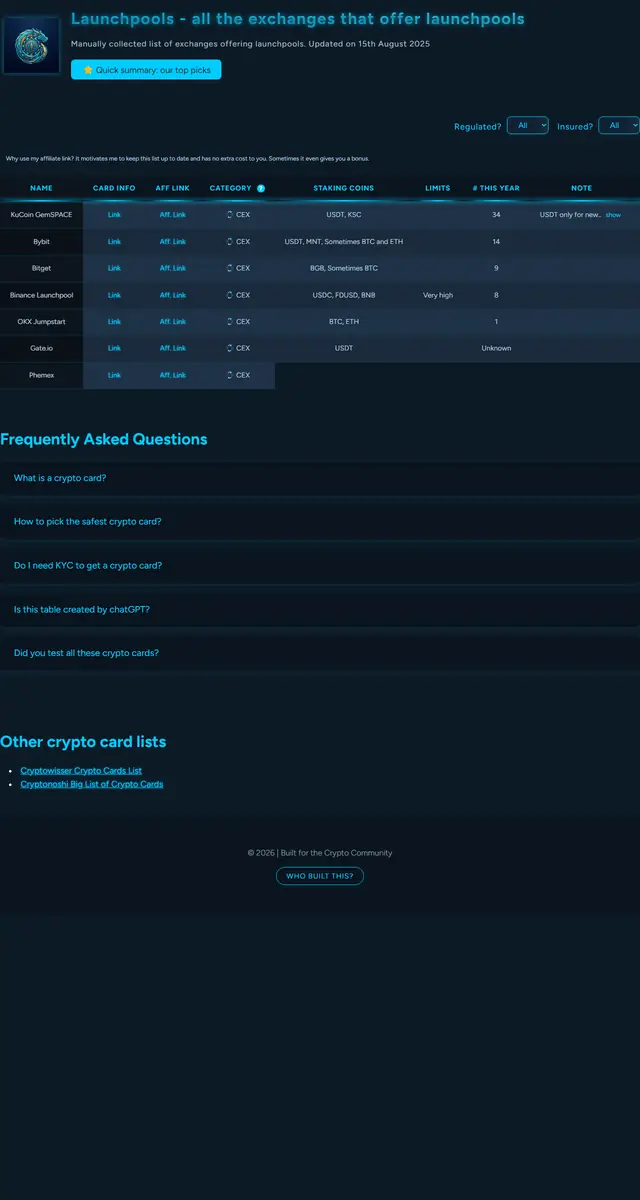Open Binance Launchpool Aff. Link
This screenshot has width=640, height=1200.
tap(173, 295)
